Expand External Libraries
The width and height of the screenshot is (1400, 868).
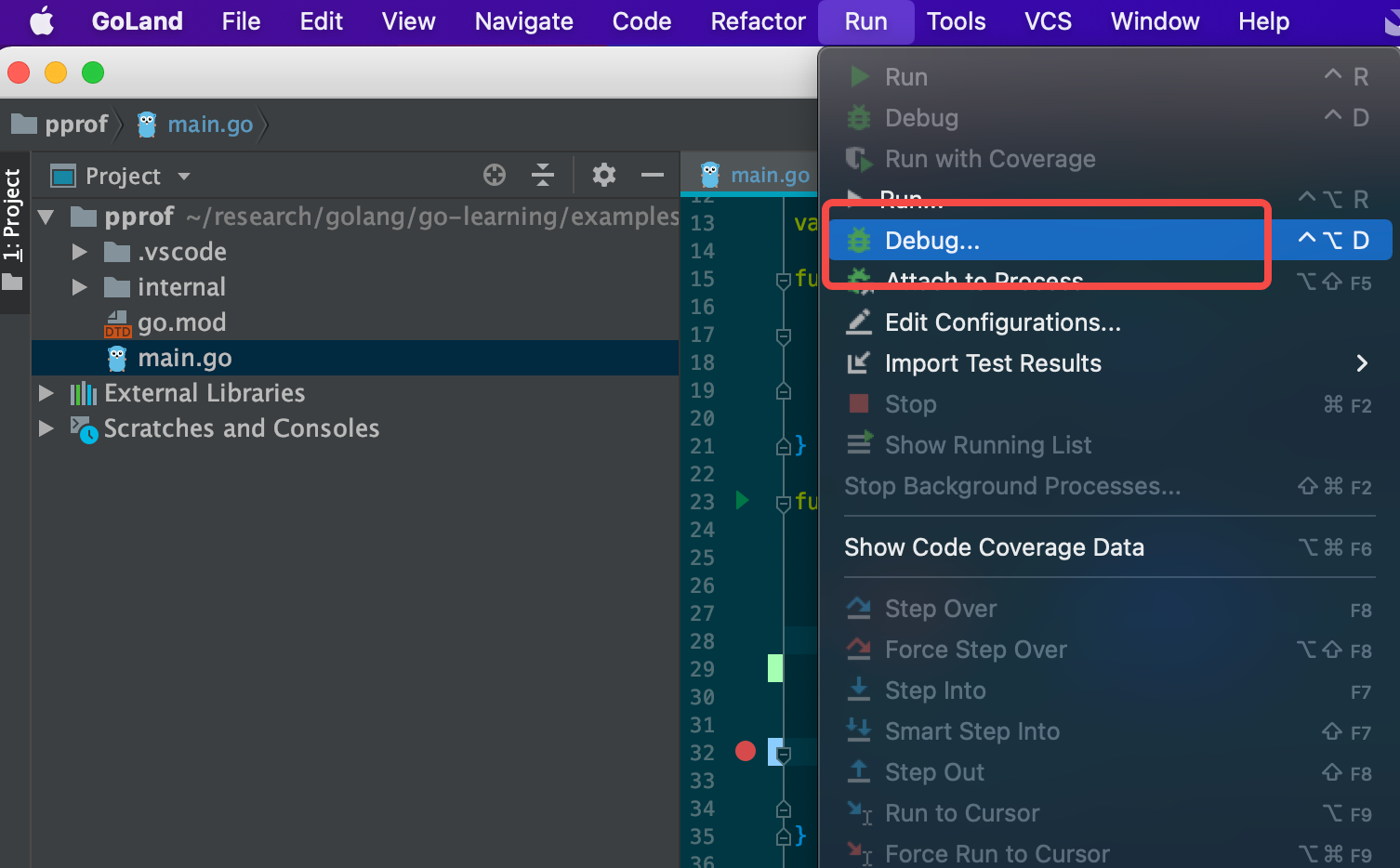(x=46, y=392)
